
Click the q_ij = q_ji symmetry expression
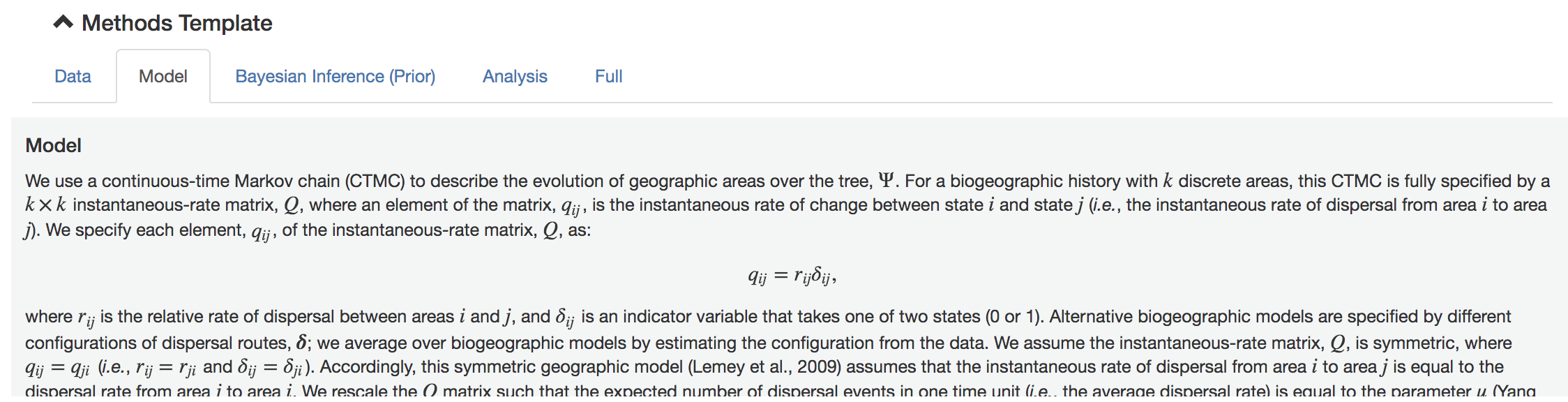tap(57, 368)
